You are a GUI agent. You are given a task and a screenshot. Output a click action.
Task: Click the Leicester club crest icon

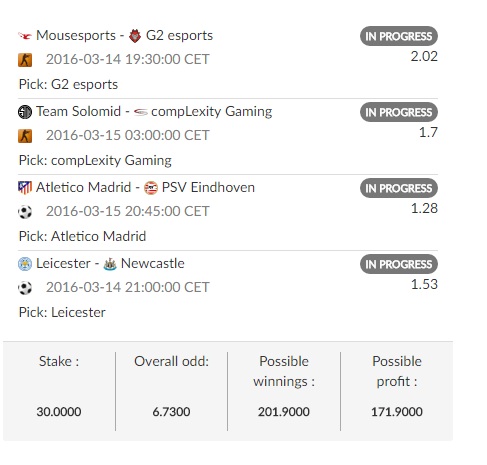25,264
